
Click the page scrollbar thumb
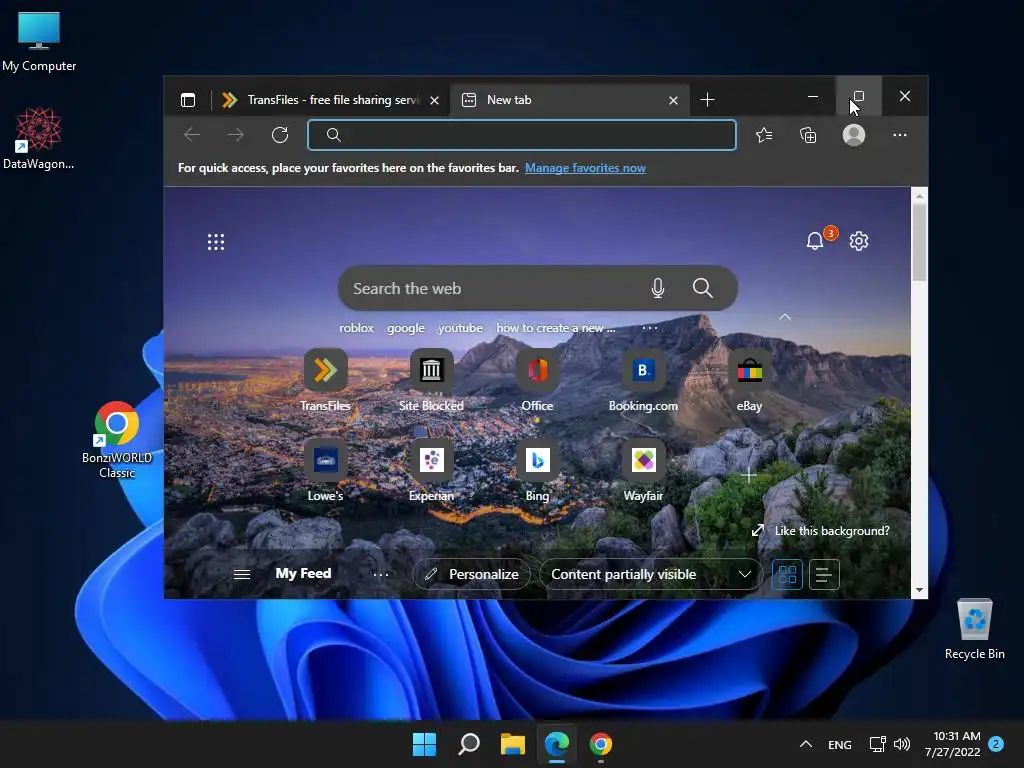(920, 242)
